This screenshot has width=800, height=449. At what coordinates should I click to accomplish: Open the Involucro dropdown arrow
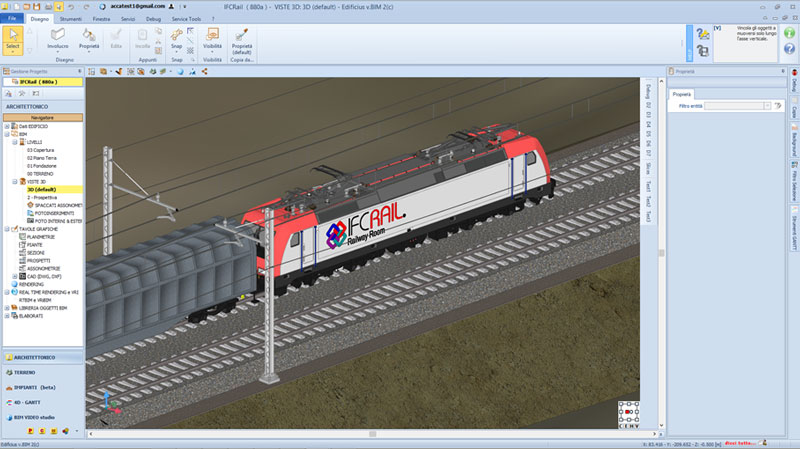(x=58, y=52)
